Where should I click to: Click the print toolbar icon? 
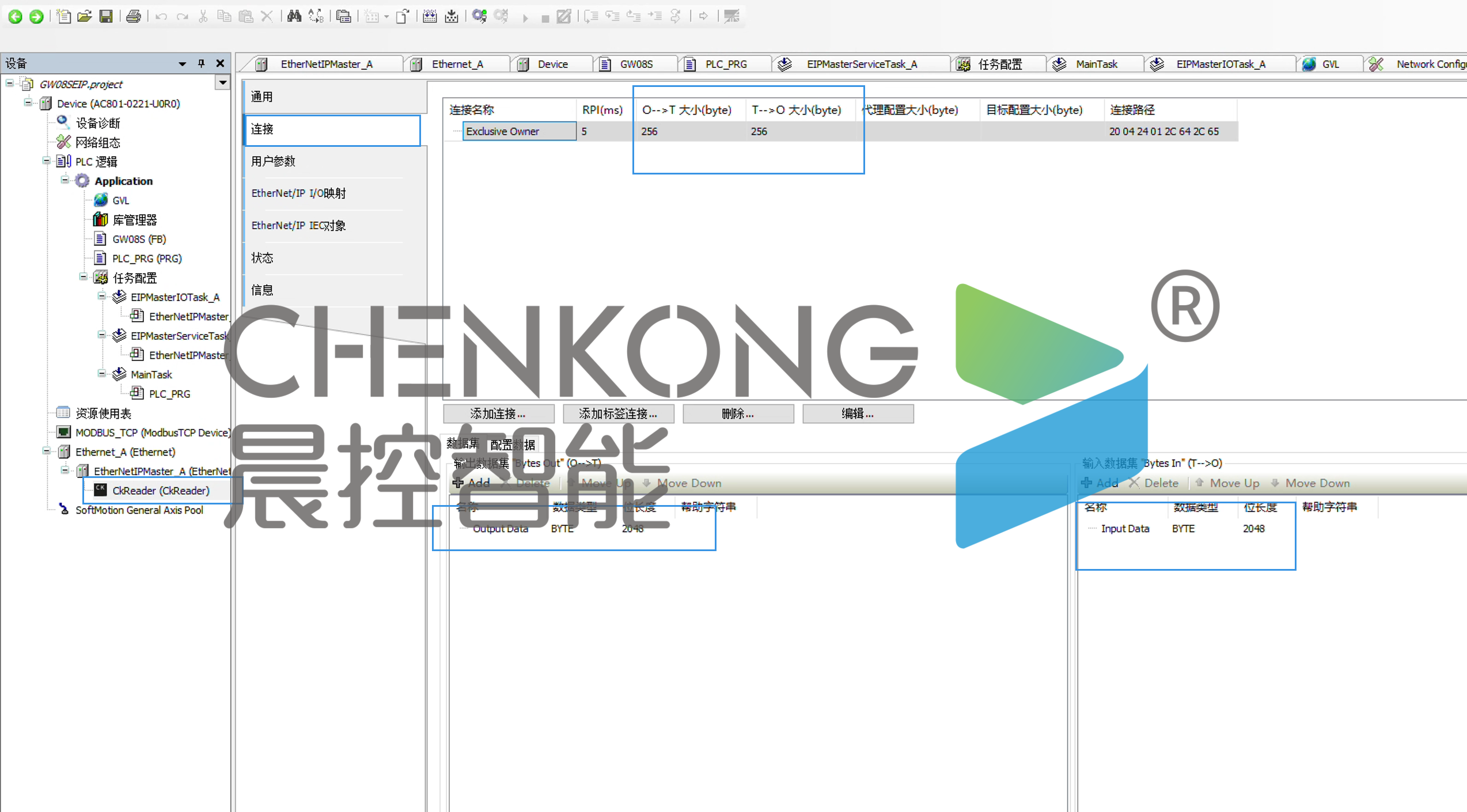point(133,16)
